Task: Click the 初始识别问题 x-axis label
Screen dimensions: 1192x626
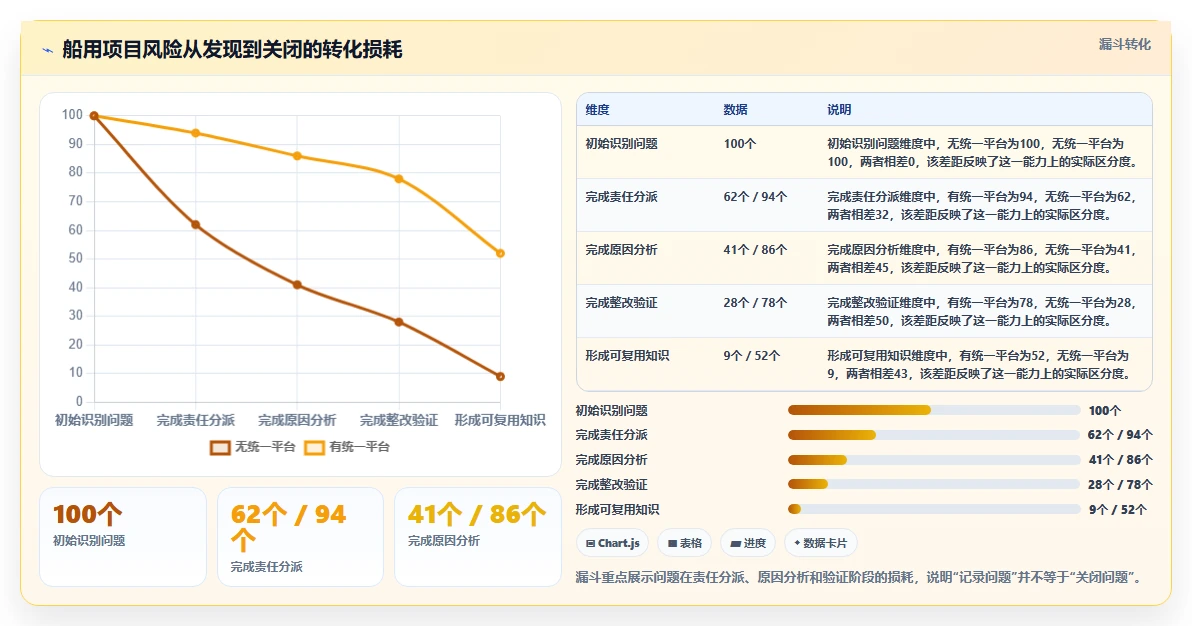Action: [x=94, y=420]
